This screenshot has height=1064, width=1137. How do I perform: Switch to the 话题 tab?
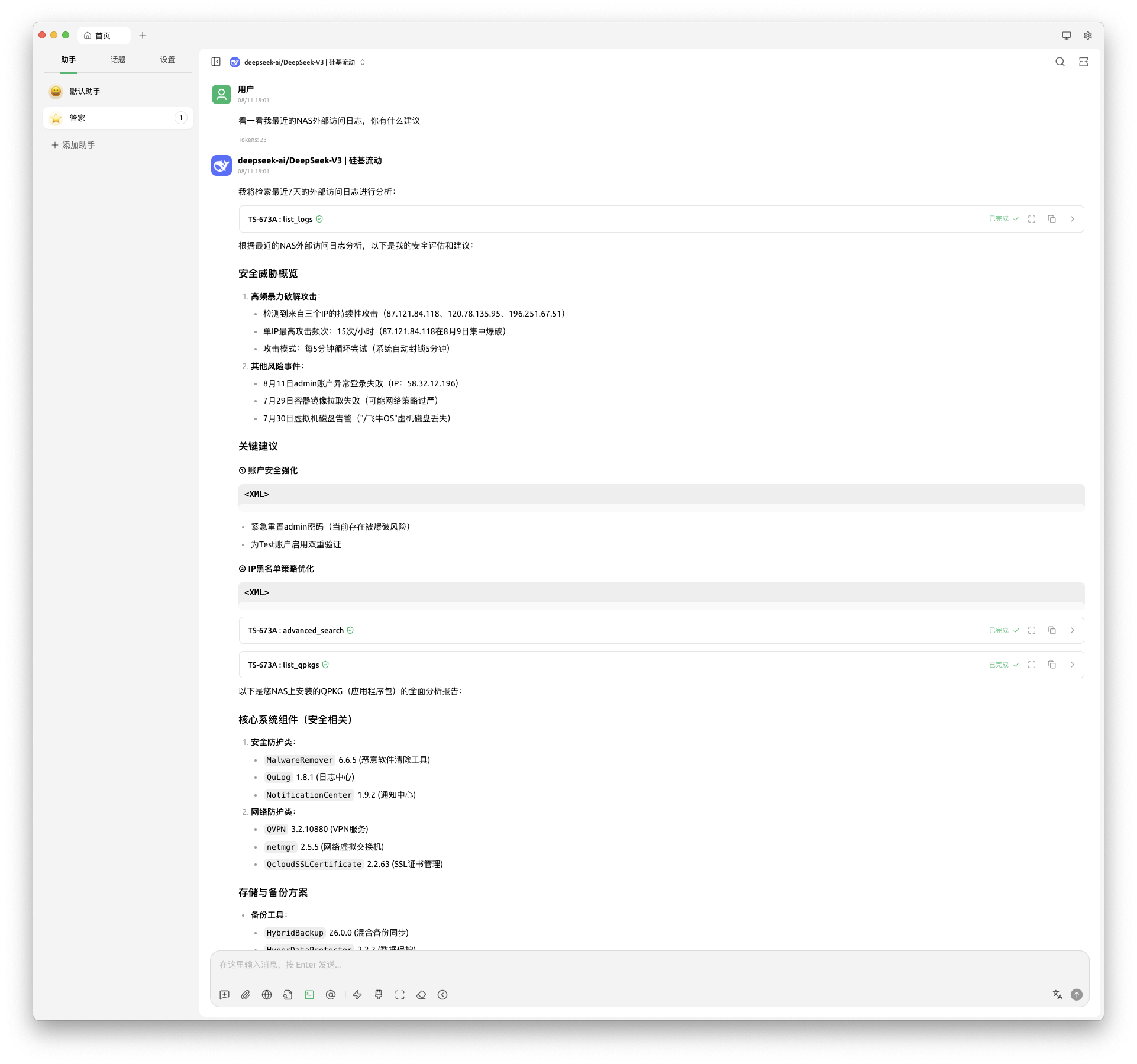(118, 60)
